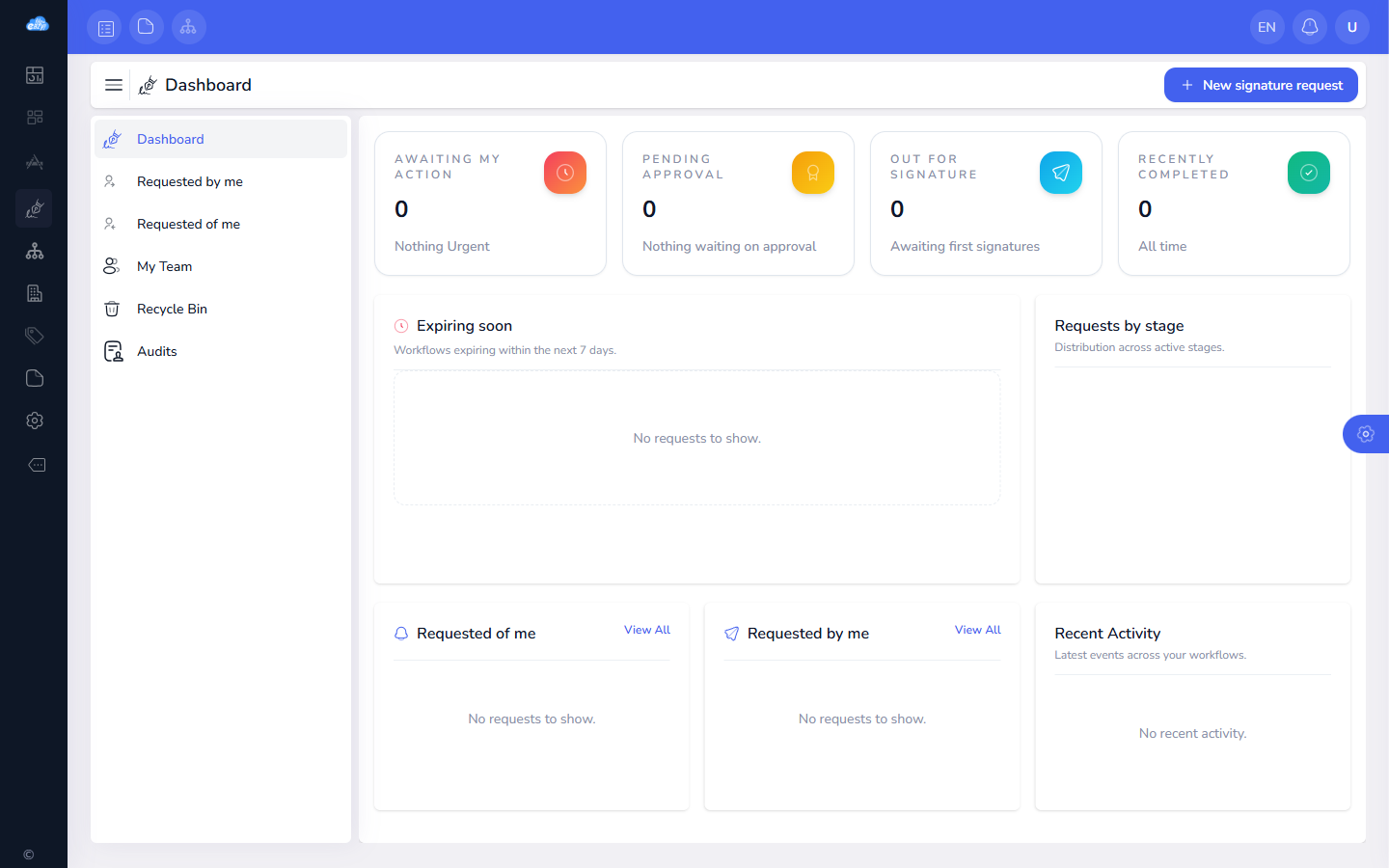The height and width of the screenshot is (868, 1389).
Task: Open the tags icon in the dark sidebar
Action: click(35, 336)
